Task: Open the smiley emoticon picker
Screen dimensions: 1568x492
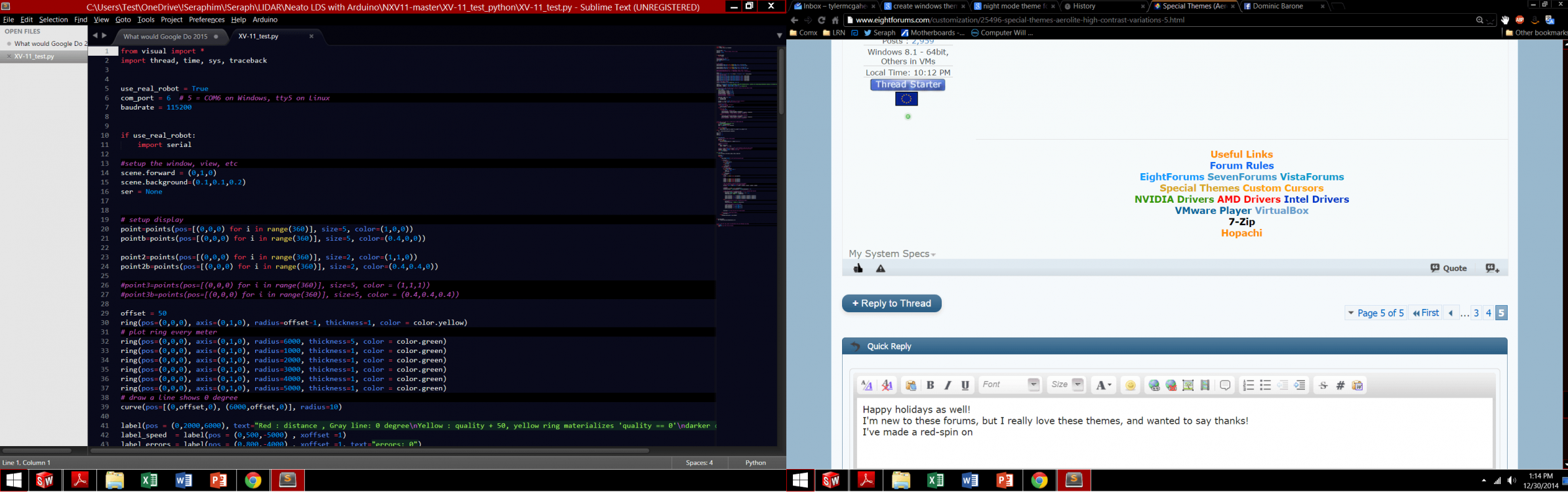Action: 1130,386
